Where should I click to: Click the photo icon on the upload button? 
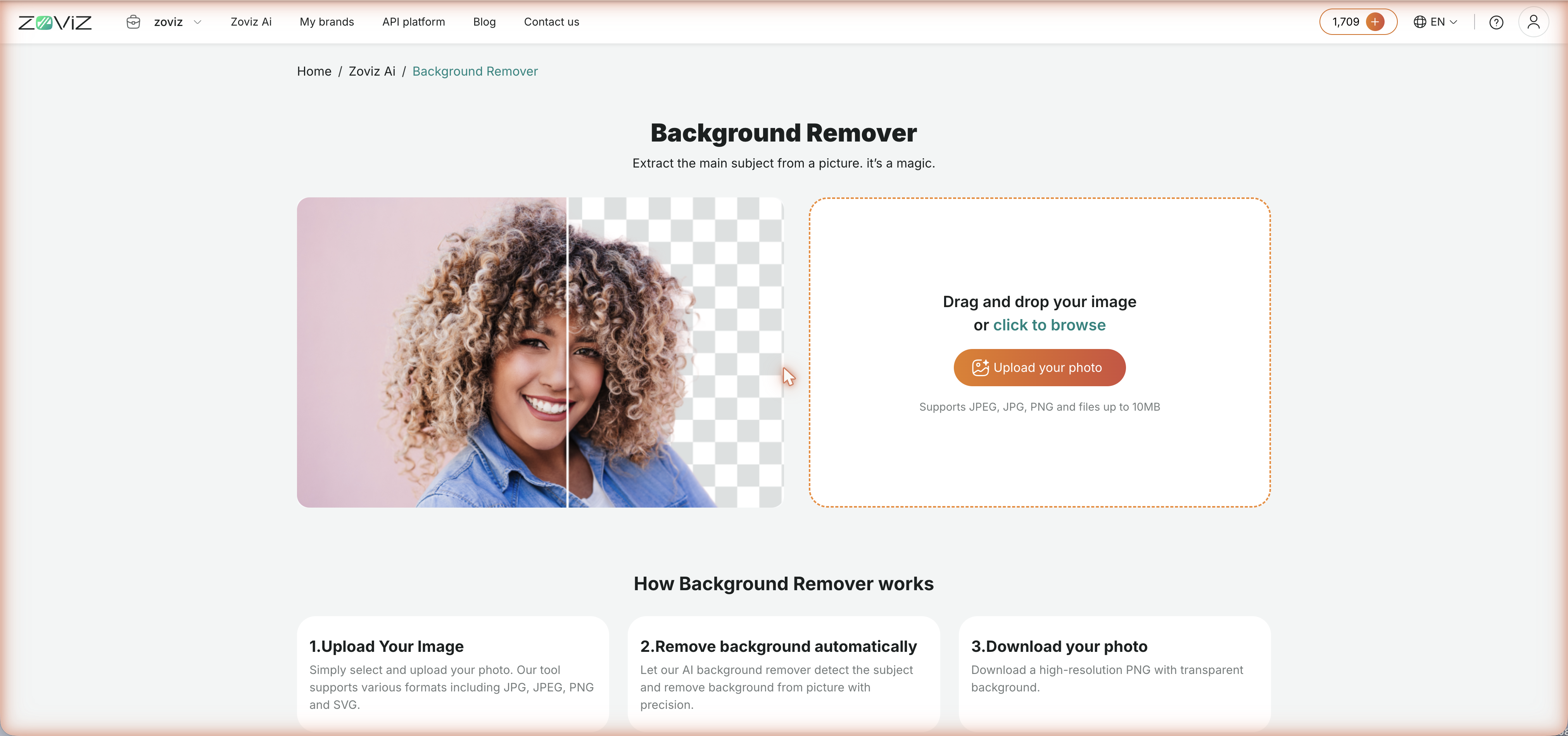pos(980,367)
